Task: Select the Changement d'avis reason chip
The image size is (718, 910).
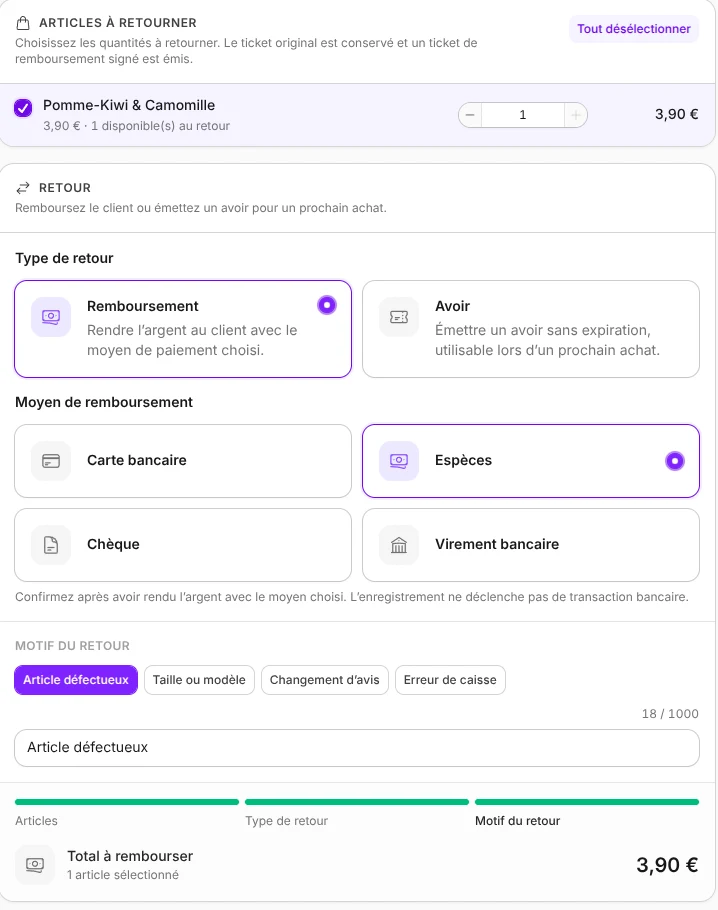Action: click(x=324, y=680)
